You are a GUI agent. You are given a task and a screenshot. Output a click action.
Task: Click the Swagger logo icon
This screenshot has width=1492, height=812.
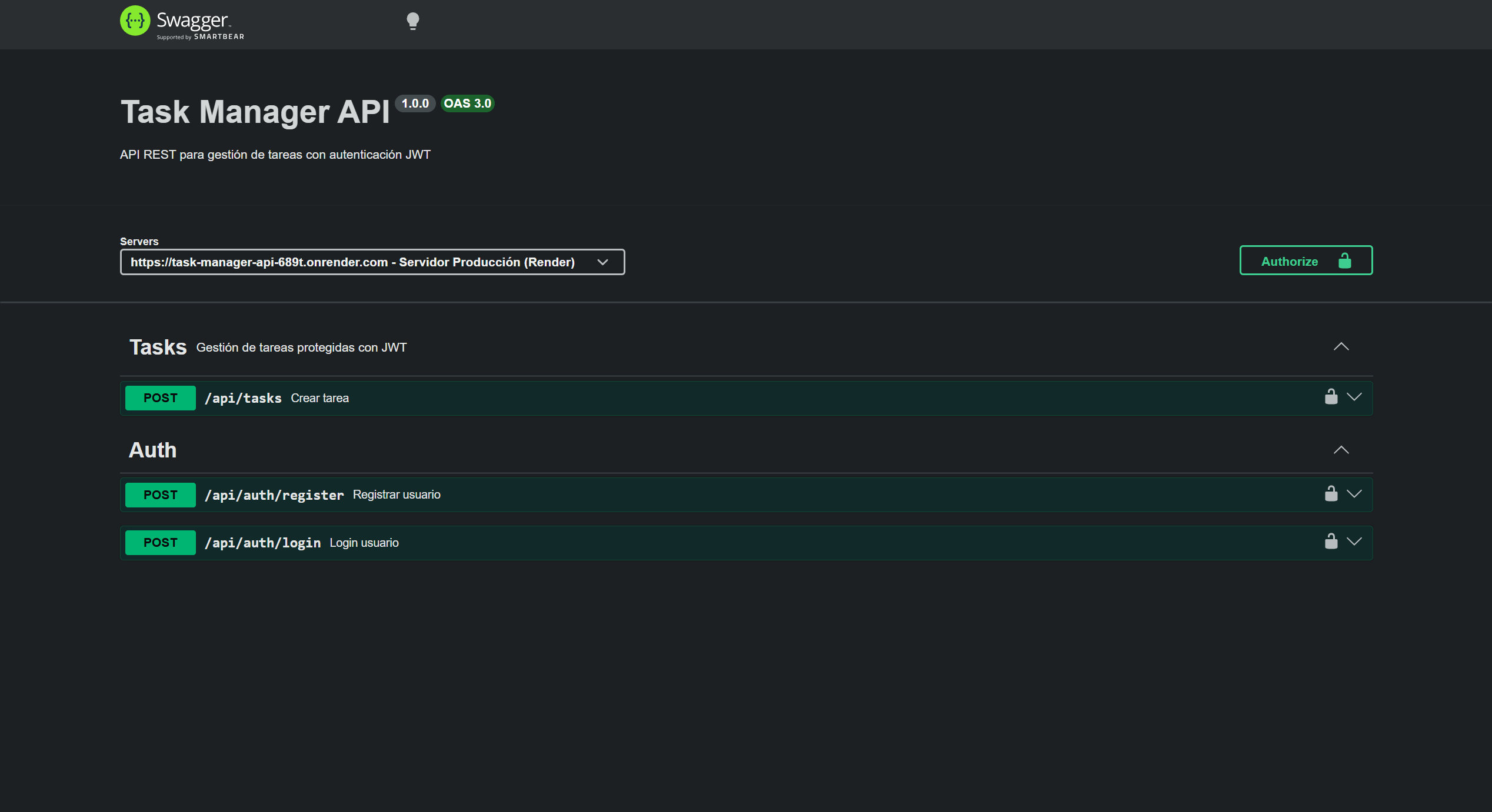(135, 21)
